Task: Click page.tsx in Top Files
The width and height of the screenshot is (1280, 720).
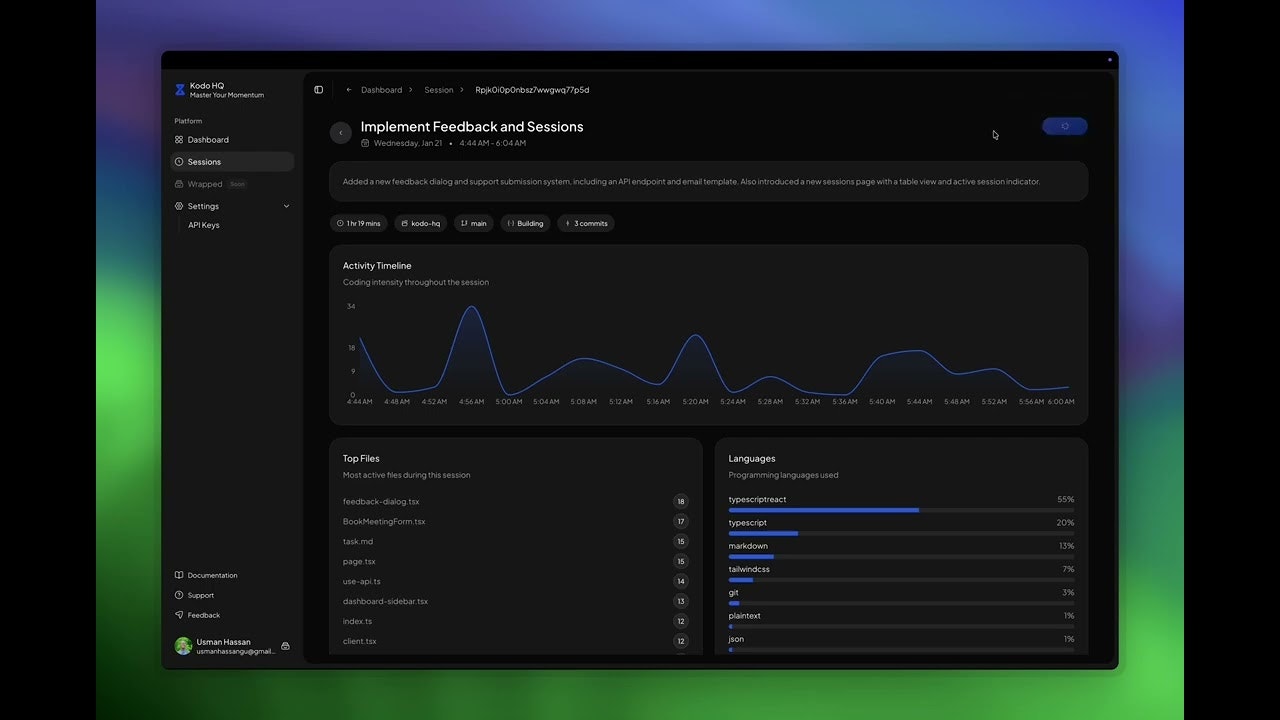Action: click(x=359, y=562)
